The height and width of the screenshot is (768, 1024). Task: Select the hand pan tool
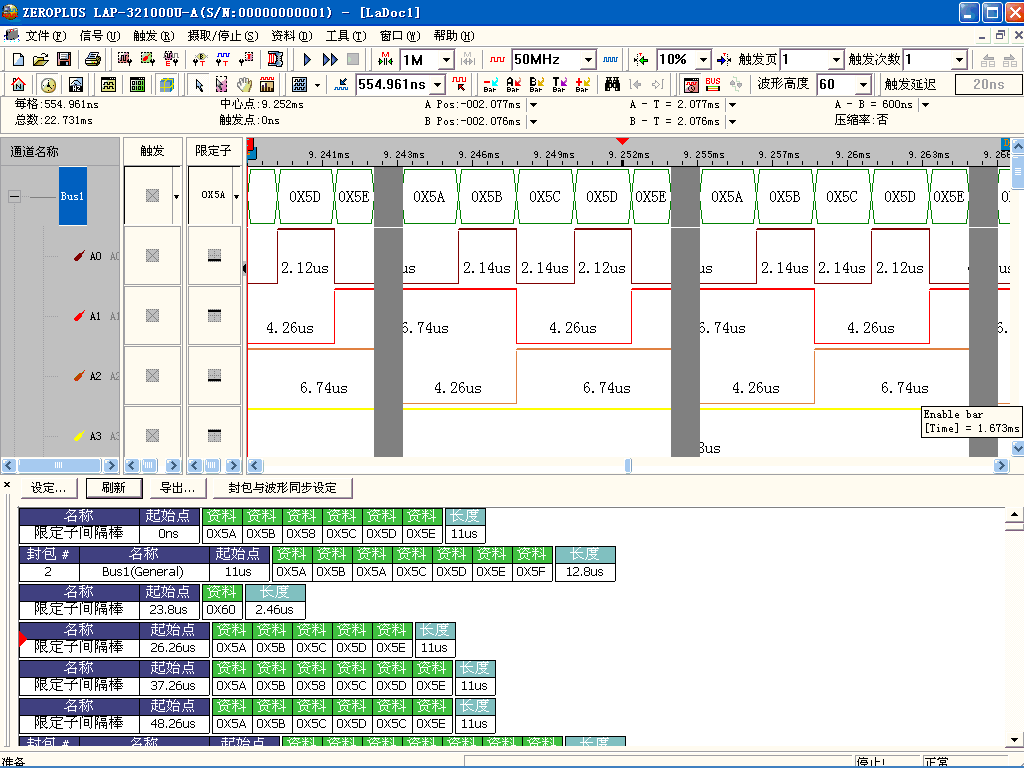244,85
